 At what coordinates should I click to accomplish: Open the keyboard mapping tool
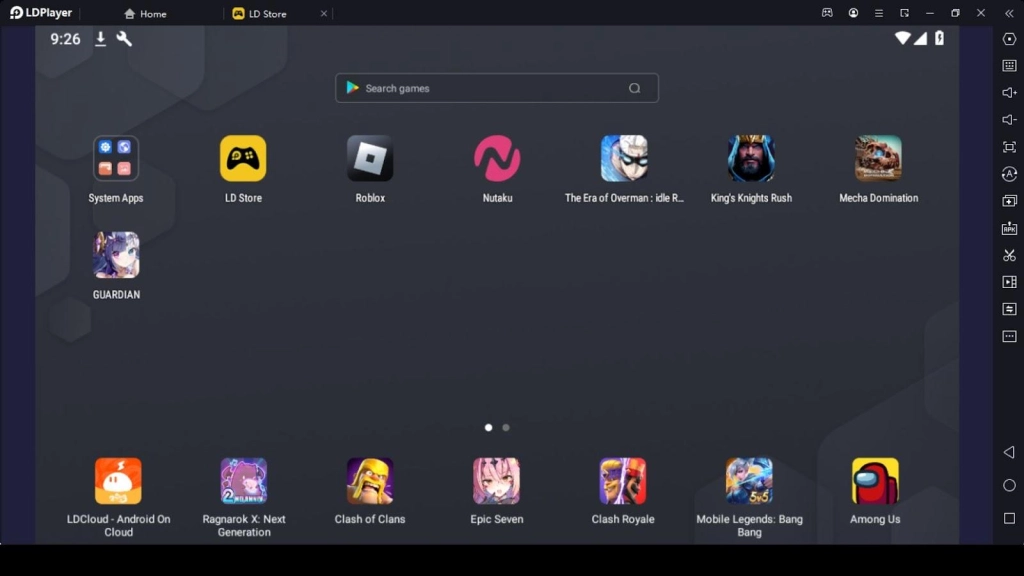tap(1009, 66)
